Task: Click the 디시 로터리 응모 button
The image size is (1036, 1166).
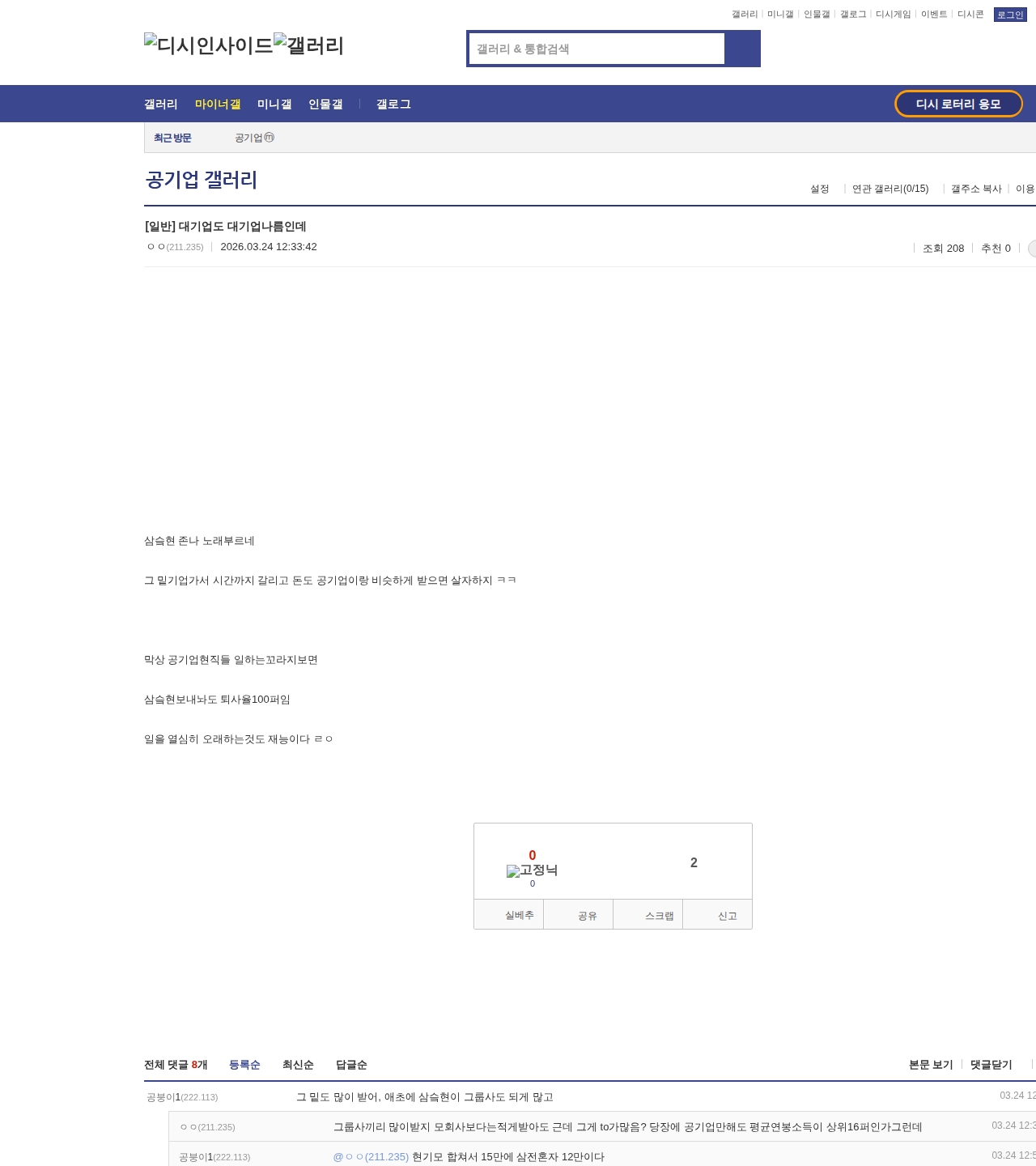Action: tap(958, 104)
